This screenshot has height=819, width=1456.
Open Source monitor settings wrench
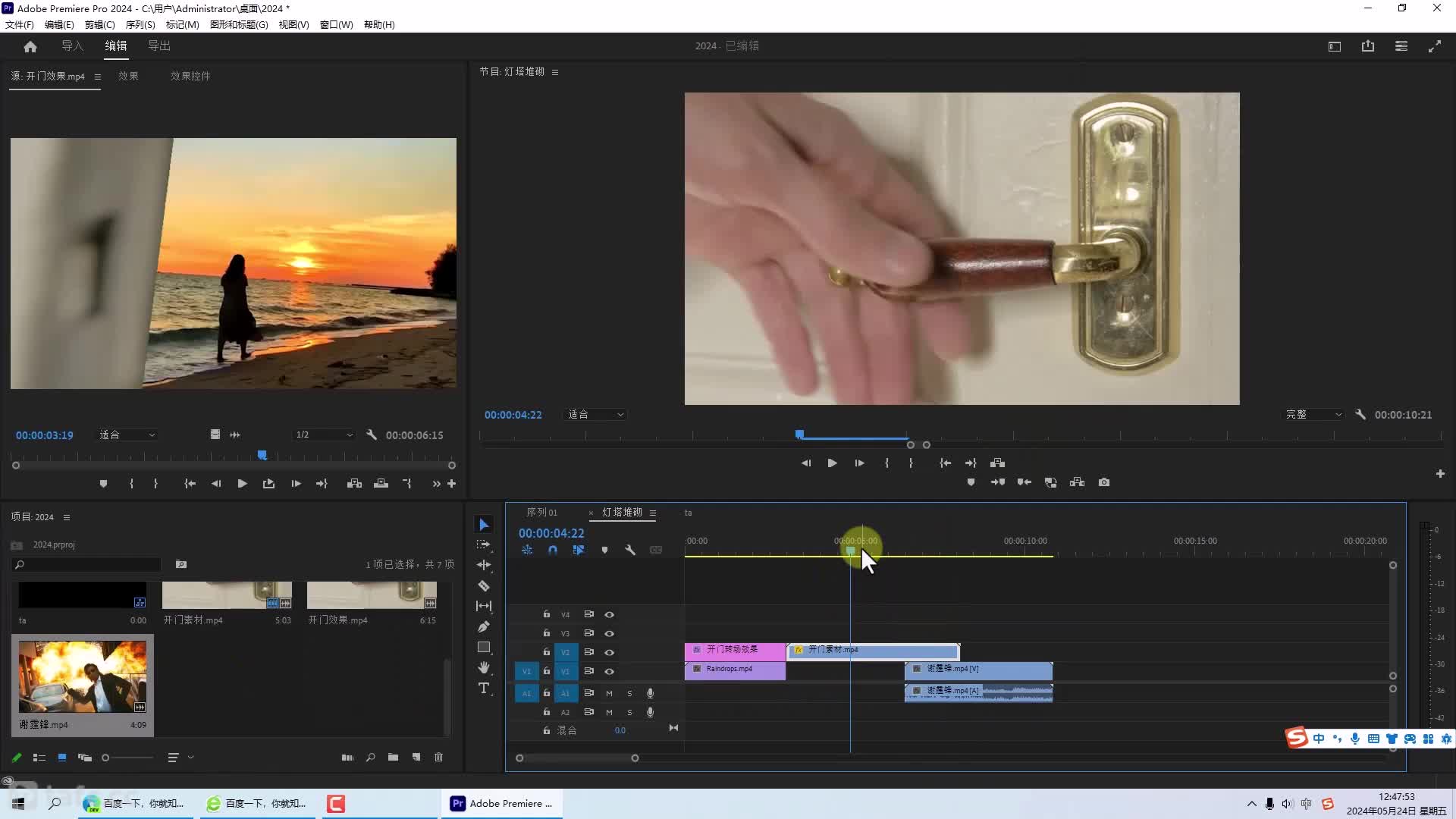tap(372, 435)
